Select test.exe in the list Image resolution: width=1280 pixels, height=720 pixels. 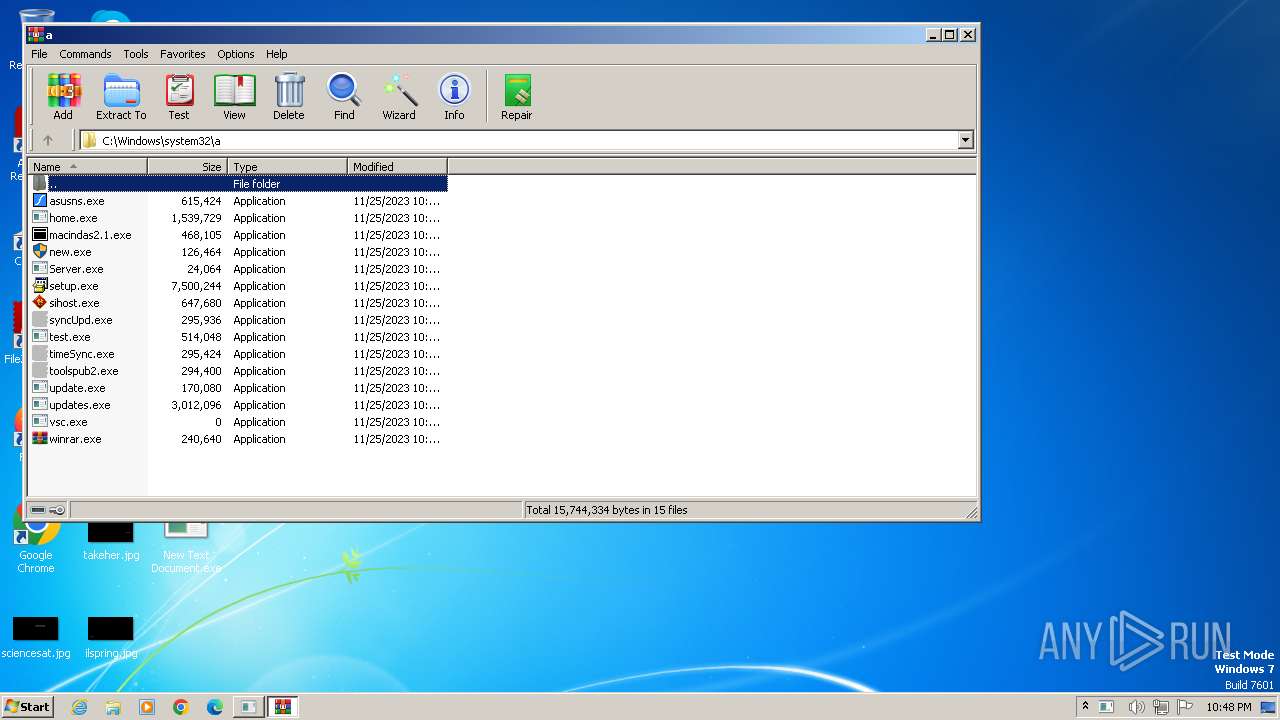tap(69, 337)
